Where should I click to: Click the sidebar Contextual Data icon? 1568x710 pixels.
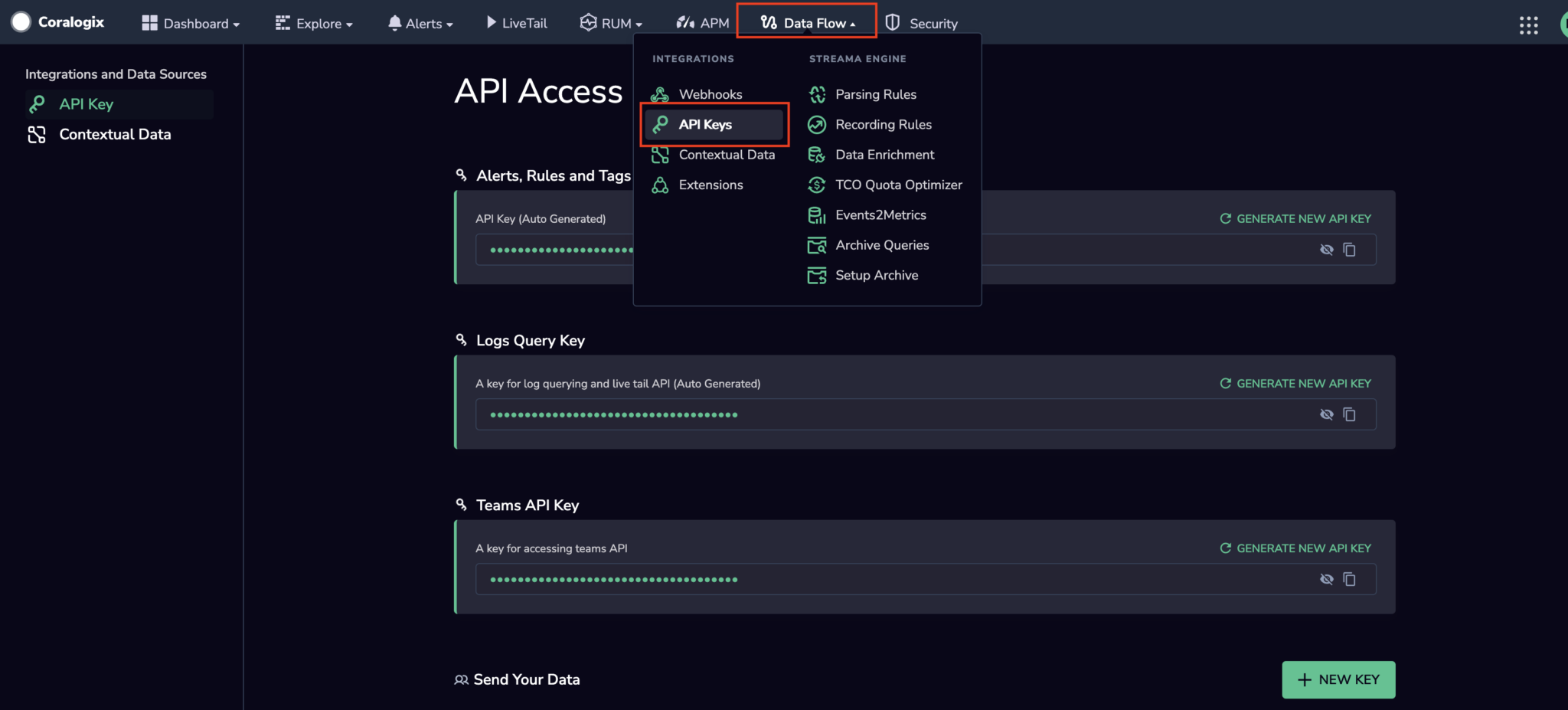pyautogui.click(x=37, y=135)
